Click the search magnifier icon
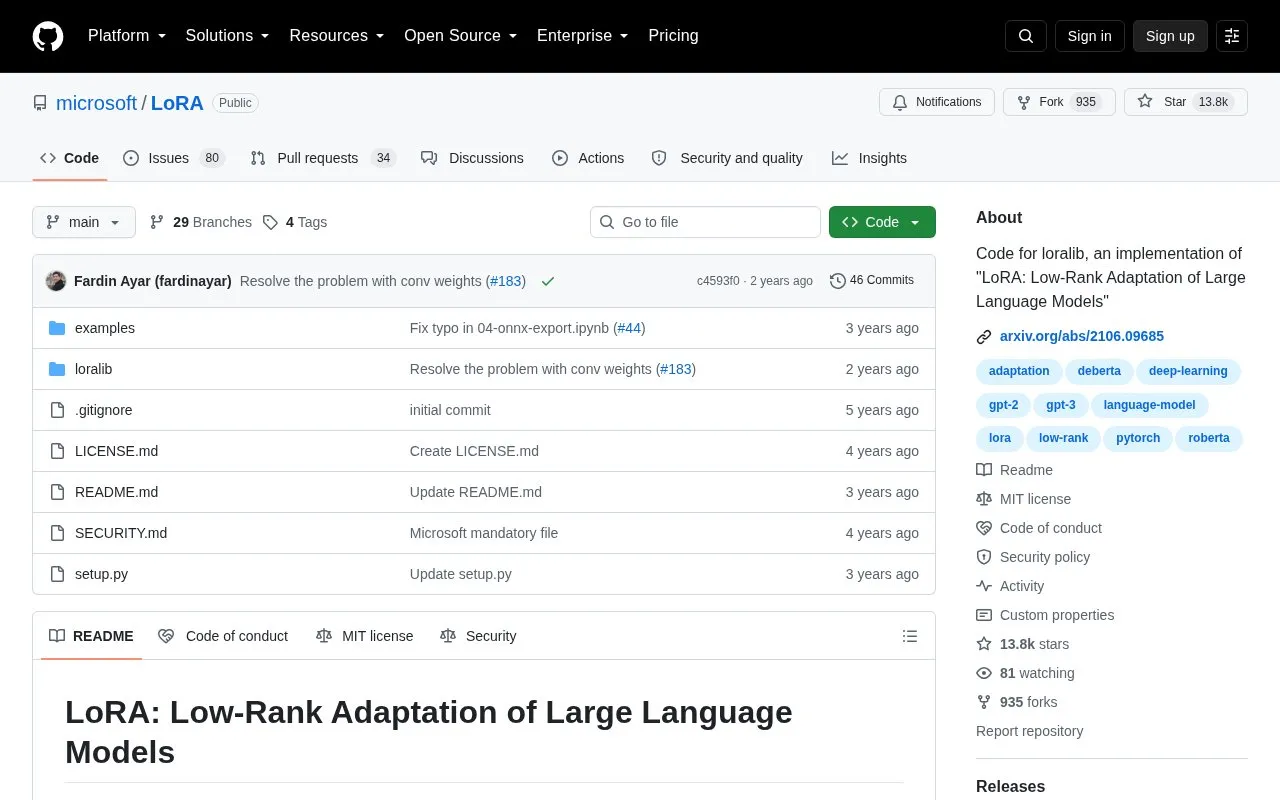The height and width of the screenshot is (800, 1280). click(x=1026, y=36)
